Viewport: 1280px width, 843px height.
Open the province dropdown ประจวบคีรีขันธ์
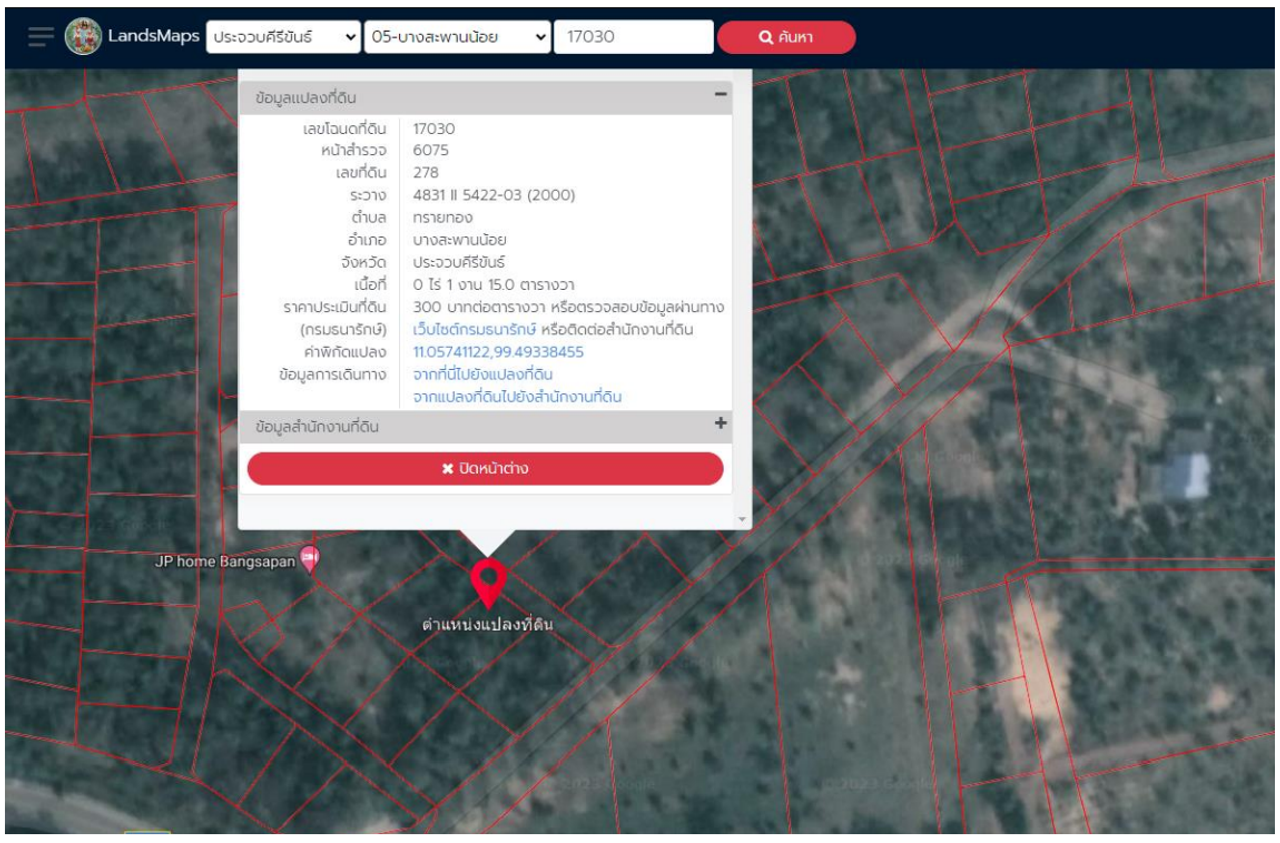283,37
